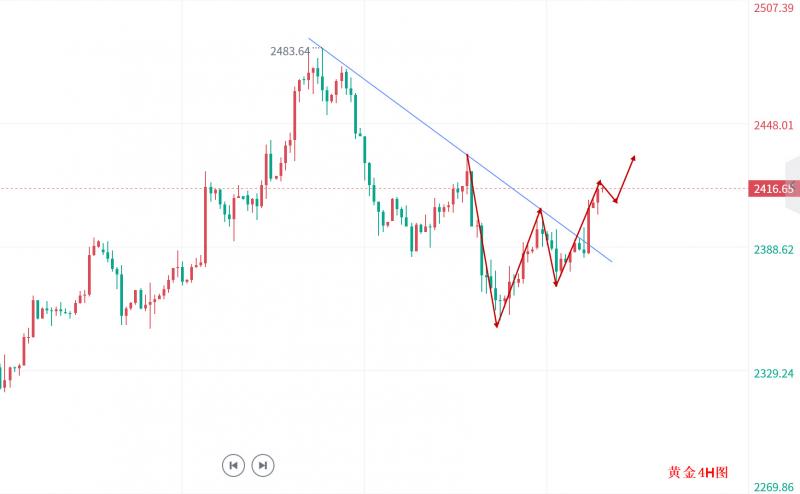The width and height of the screenshot is (800, 494).
Task: Click the skip-to-previous bar button
Action: click(233, 465)
